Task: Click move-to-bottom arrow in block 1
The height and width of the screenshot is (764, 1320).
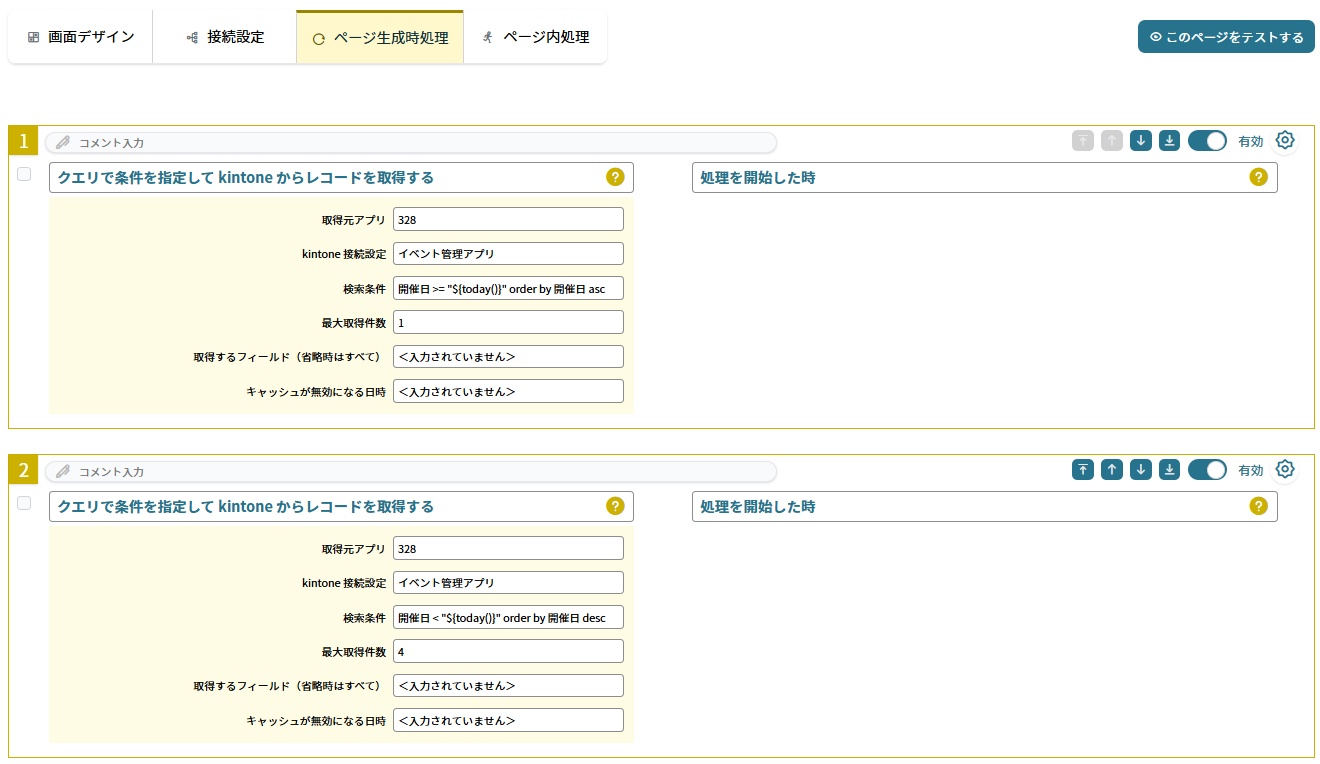Action: click(x=1170, y=141)
